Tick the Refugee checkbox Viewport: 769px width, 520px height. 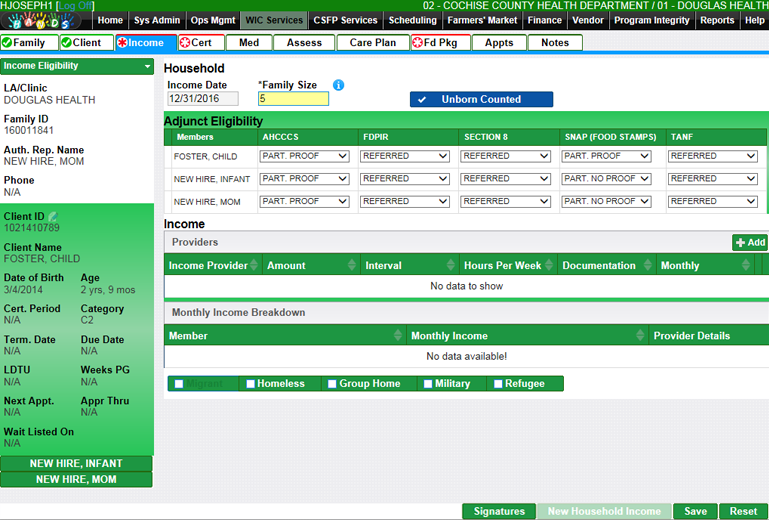497,384
